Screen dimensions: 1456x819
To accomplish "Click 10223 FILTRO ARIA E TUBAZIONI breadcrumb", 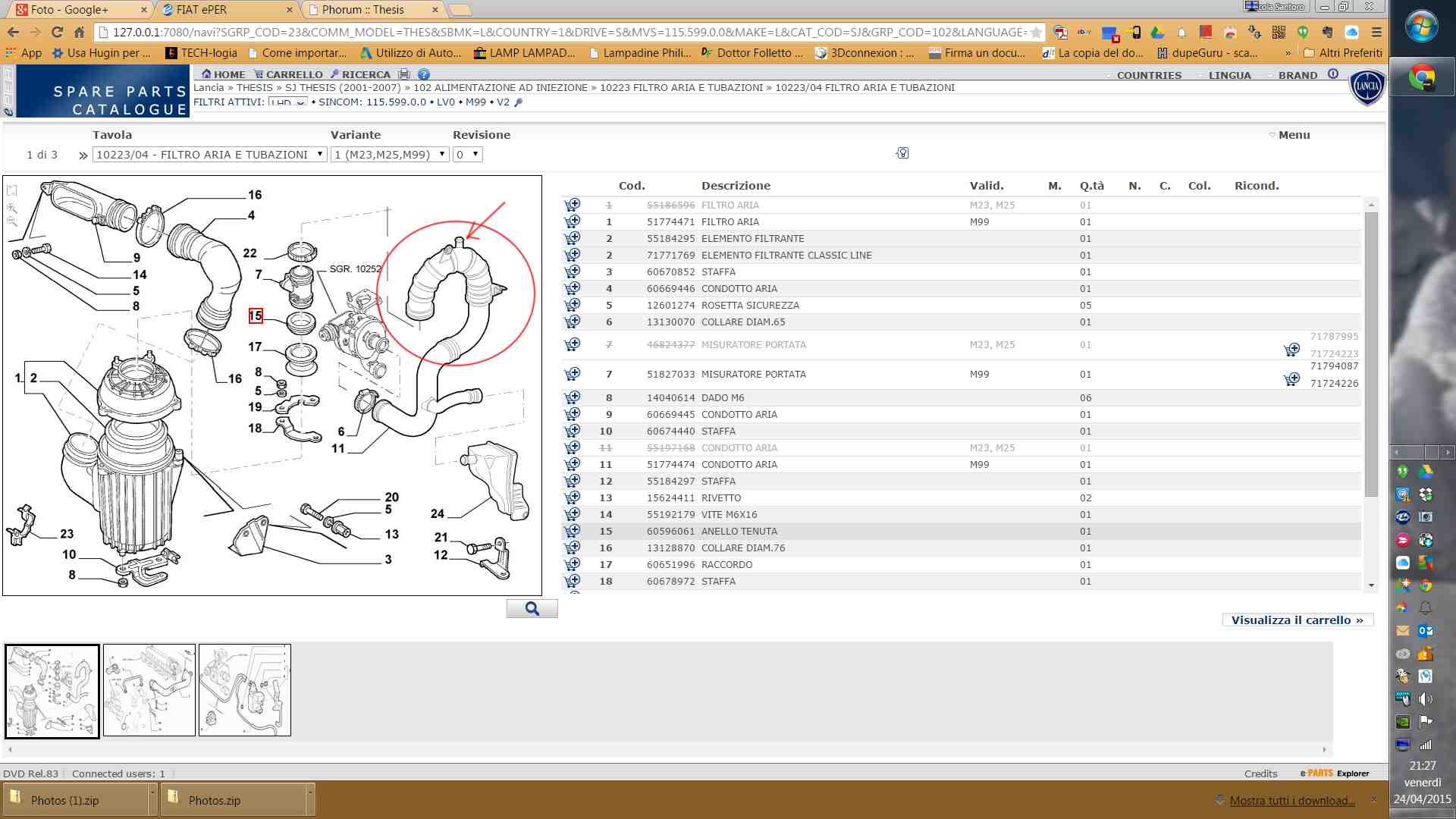I will 681,88.
